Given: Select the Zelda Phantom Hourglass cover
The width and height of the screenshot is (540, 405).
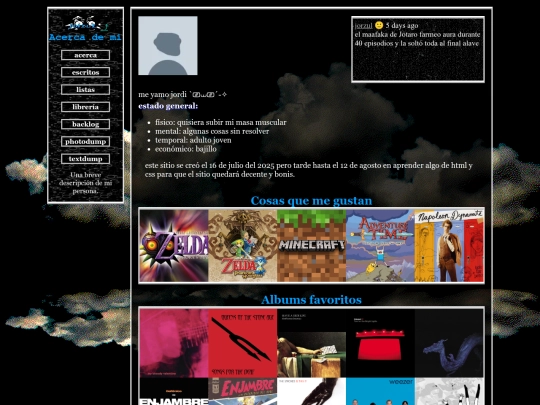Looking at the screenshot, I should pos(242,246).
